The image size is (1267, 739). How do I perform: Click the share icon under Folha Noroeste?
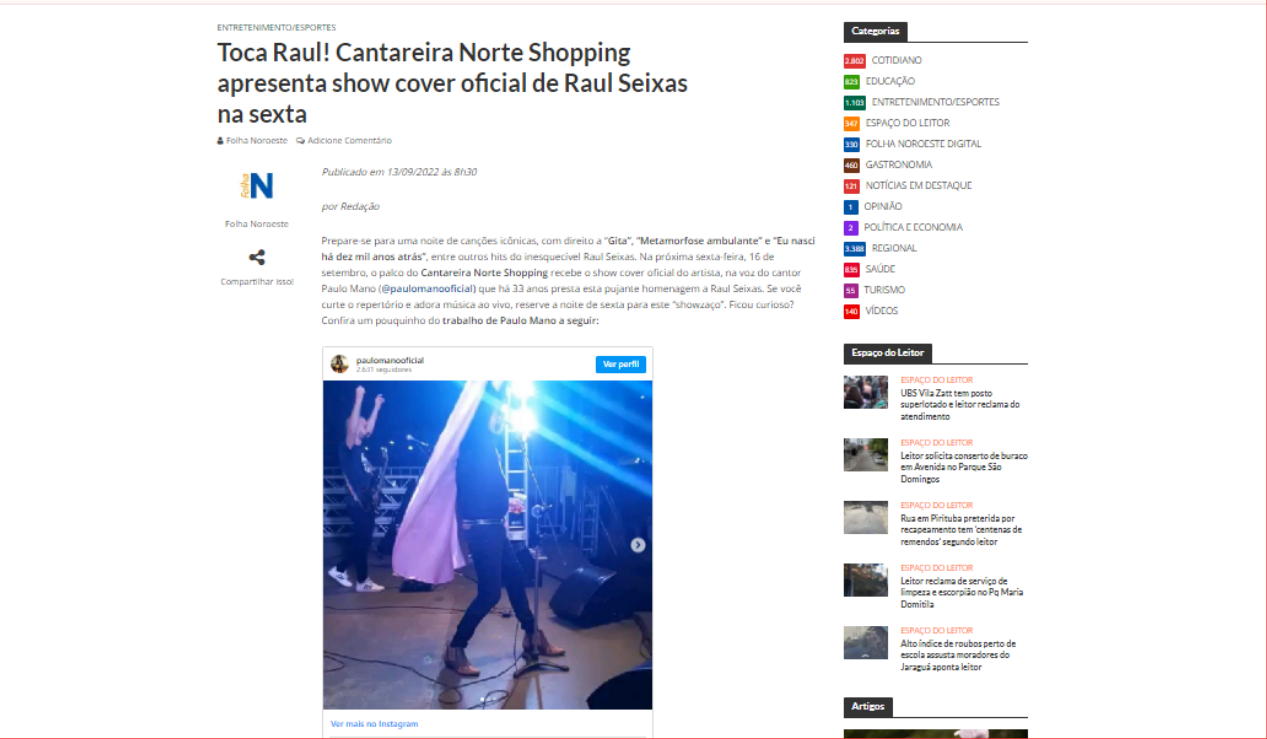click(x=257, y=258)
